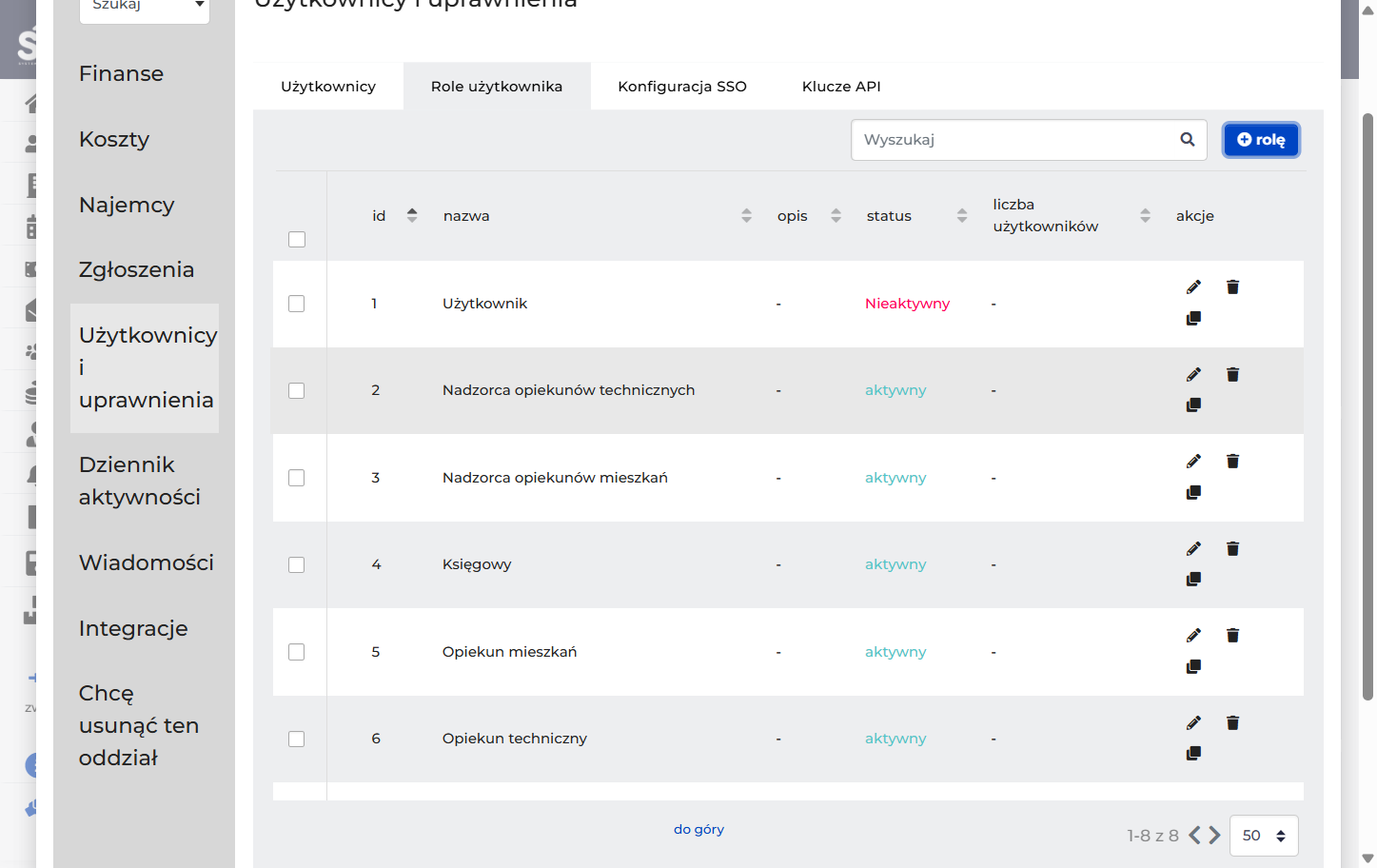Open the Konfiguracja SSO tab
The width and height of the screenshot is (1377, 868).
point(682,87)
